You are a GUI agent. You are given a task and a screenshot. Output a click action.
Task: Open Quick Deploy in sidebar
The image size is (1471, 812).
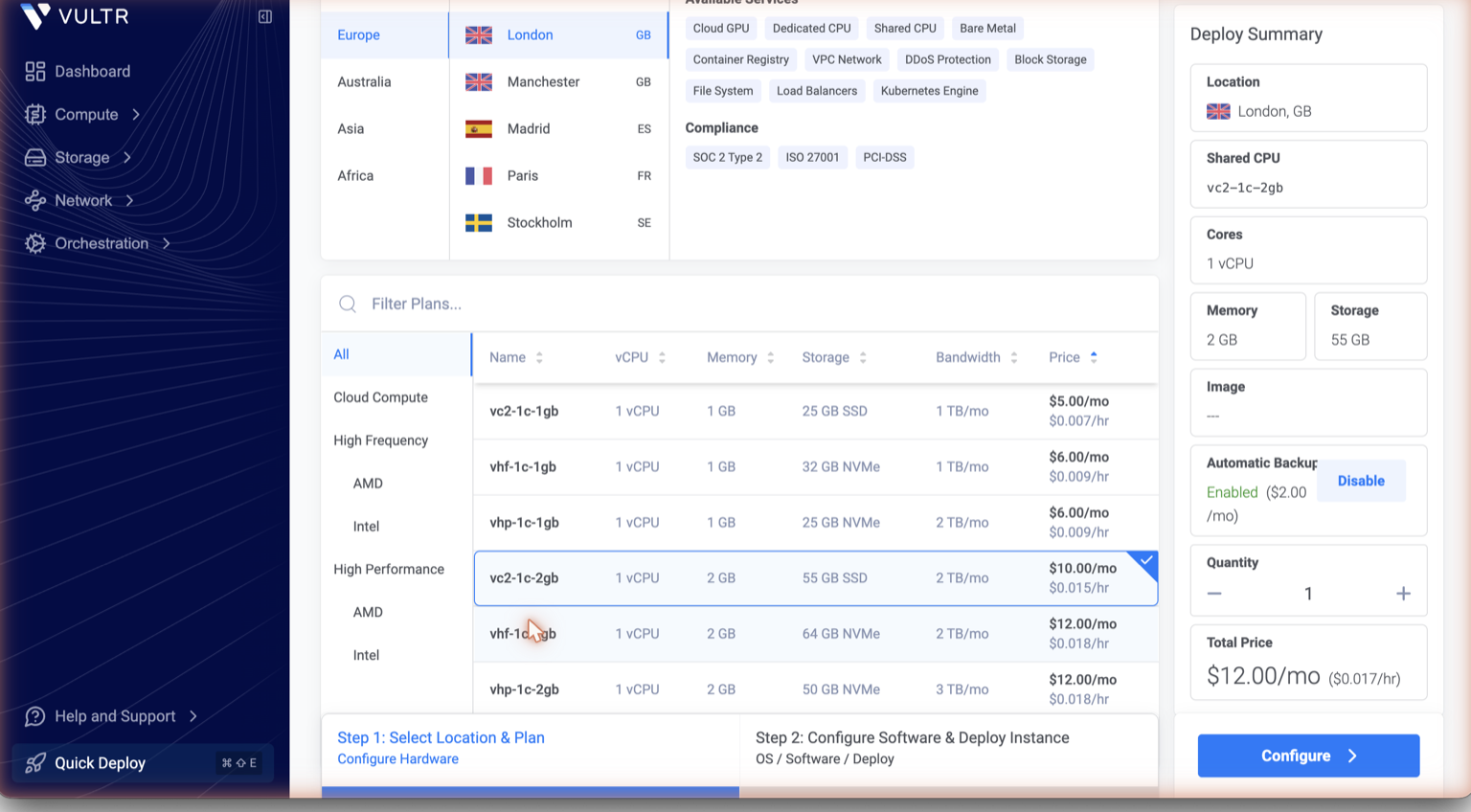[x=144, y=763]
